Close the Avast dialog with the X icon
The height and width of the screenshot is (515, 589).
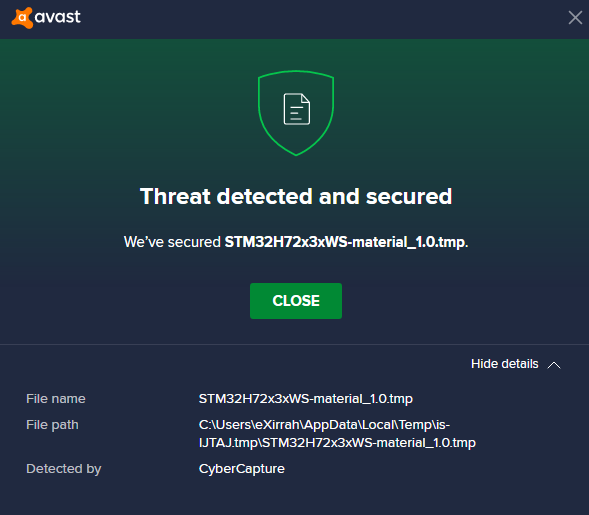tap(575, 17)
